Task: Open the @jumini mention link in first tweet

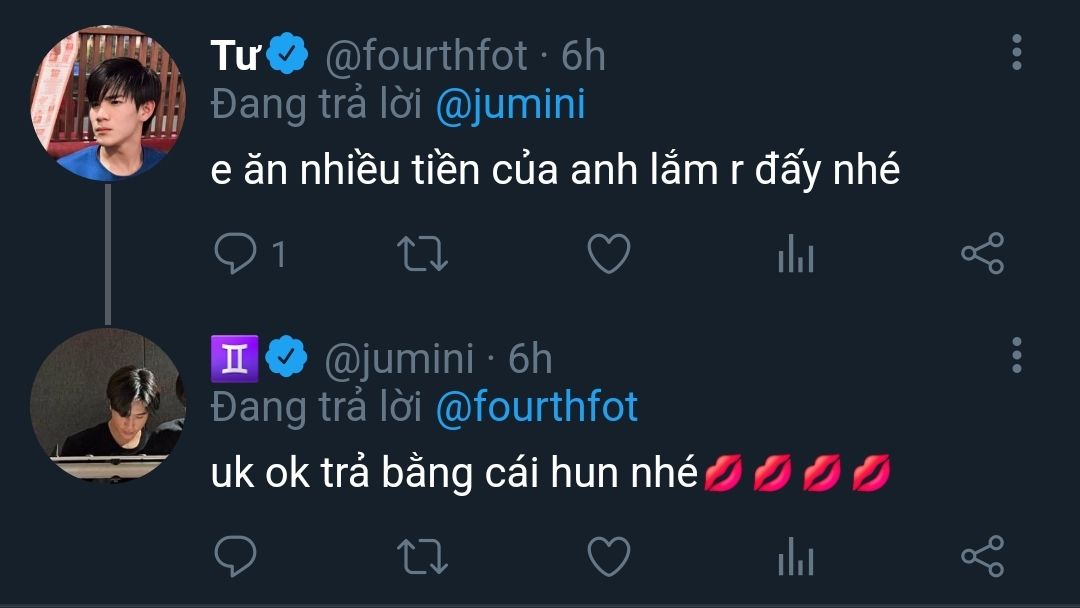Action: pos(510,105)
